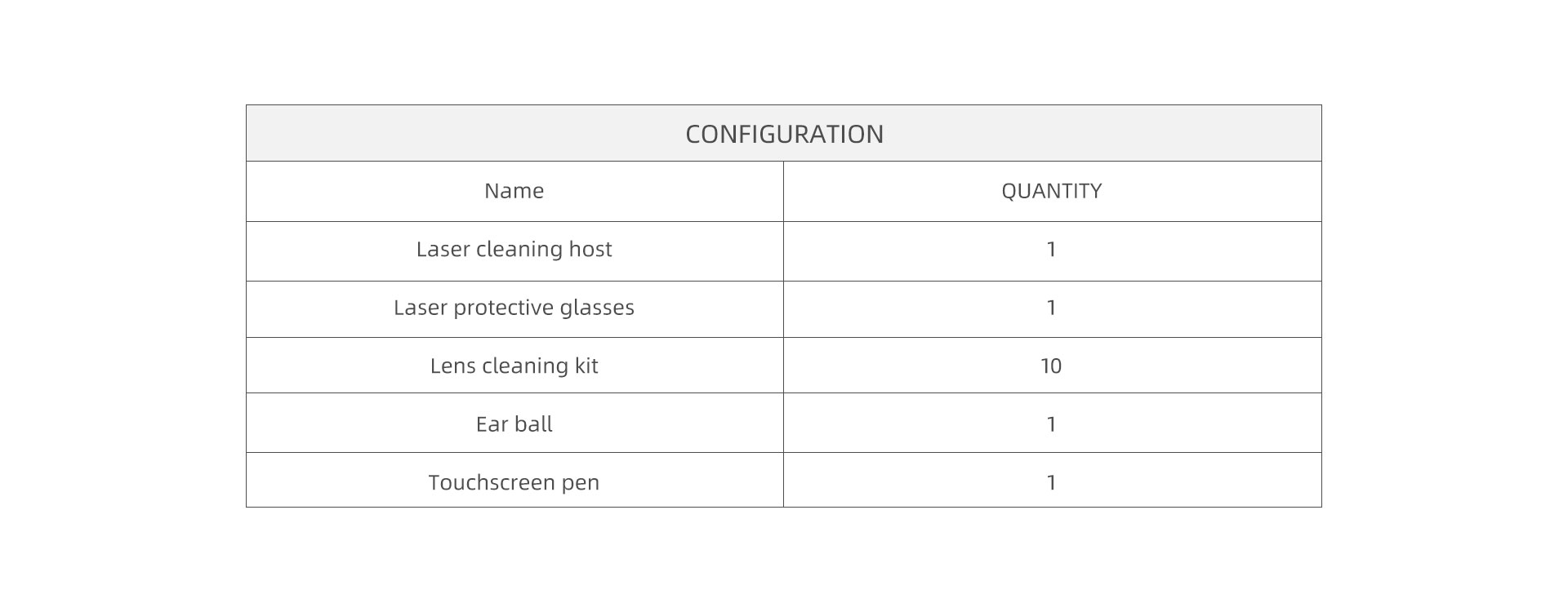Click quantity 10 for Lens cleaning kit
The height and width of the screenshot is (612, 1568).
pos(1051,366)
